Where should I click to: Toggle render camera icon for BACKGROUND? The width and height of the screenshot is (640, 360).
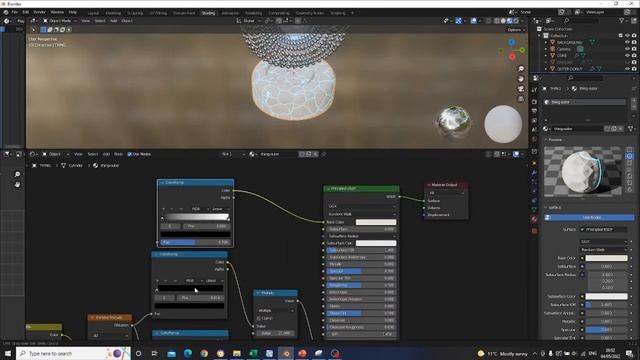tap(634, 42)
